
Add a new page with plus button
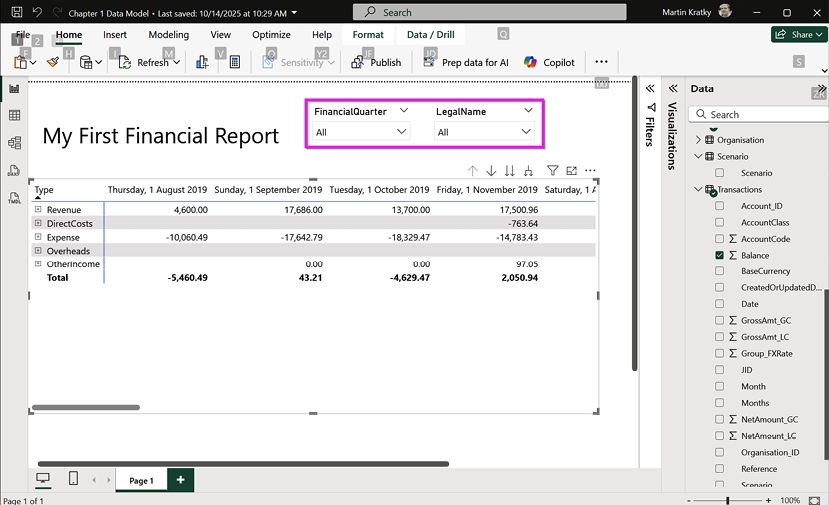pyautogui.click(x=181, y=480)
